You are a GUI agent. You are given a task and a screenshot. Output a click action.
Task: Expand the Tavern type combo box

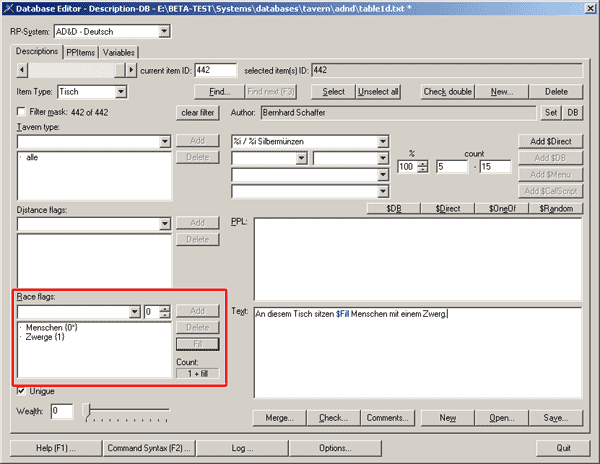(x=165, y=142)
